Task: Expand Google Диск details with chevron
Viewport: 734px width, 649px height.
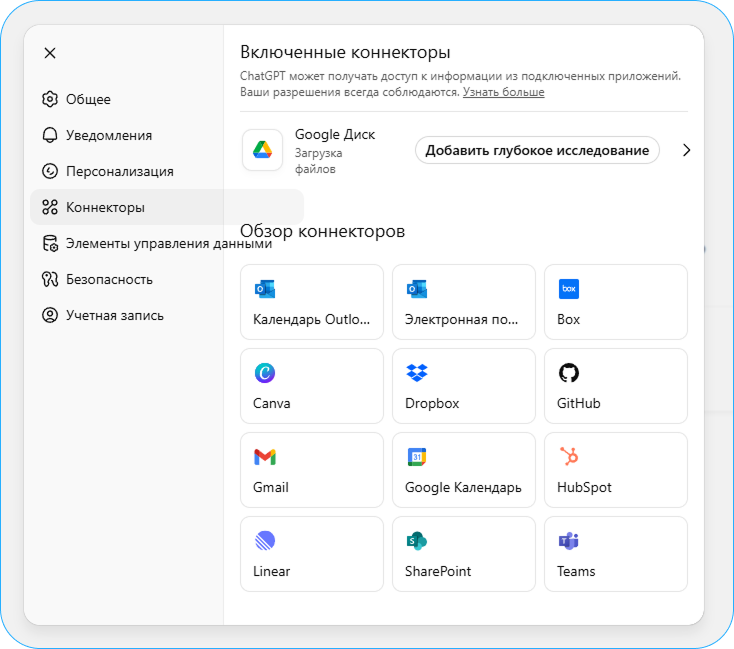Action: 686,150
